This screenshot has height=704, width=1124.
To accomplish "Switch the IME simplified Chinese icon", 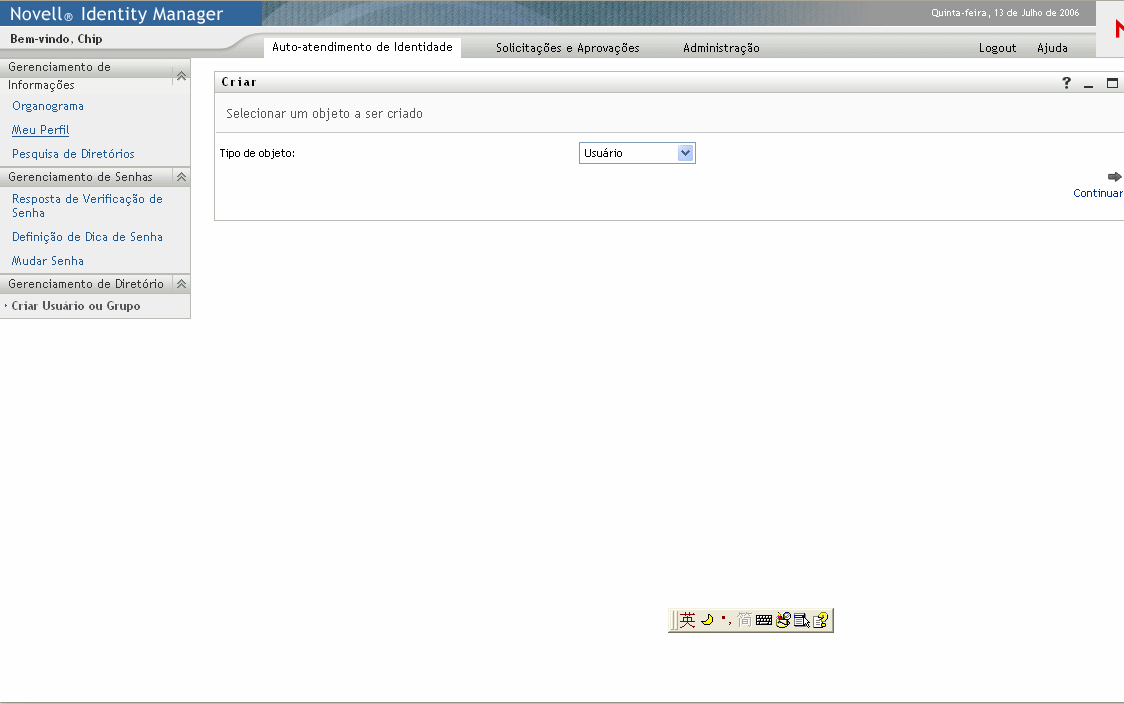I will tap(744, 620).
